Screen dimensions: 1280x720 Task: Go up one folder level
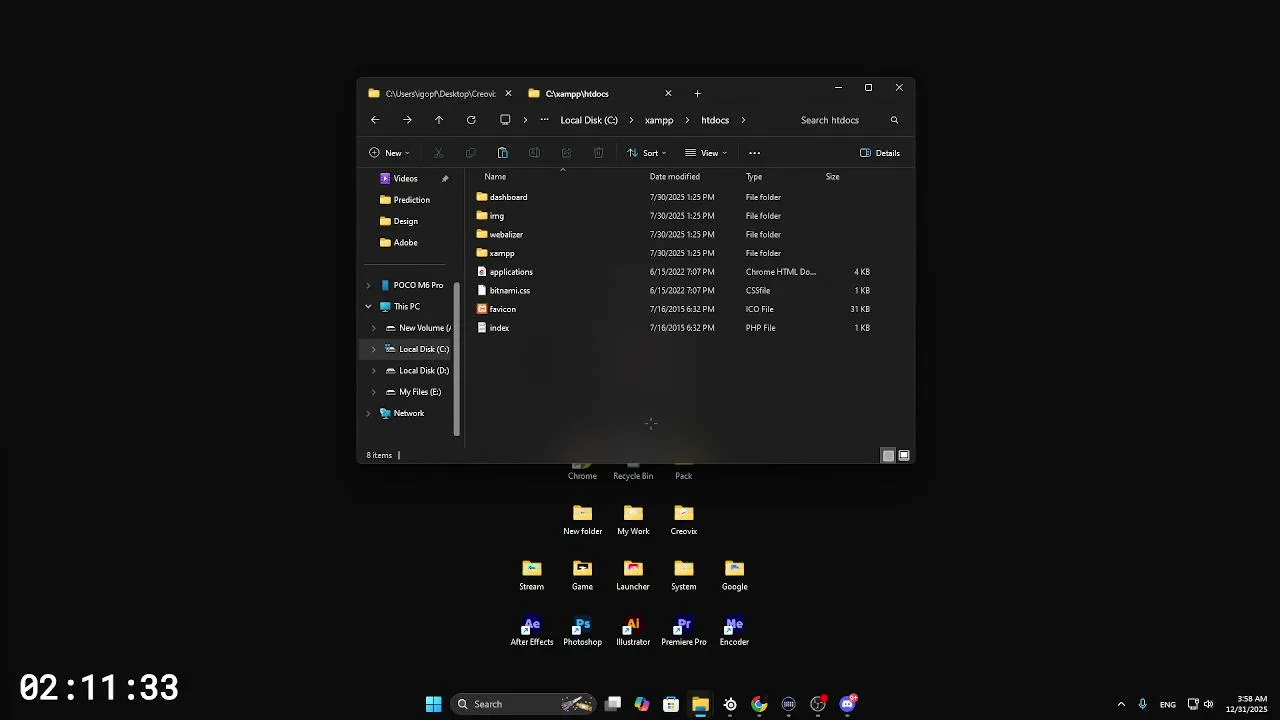439,120
